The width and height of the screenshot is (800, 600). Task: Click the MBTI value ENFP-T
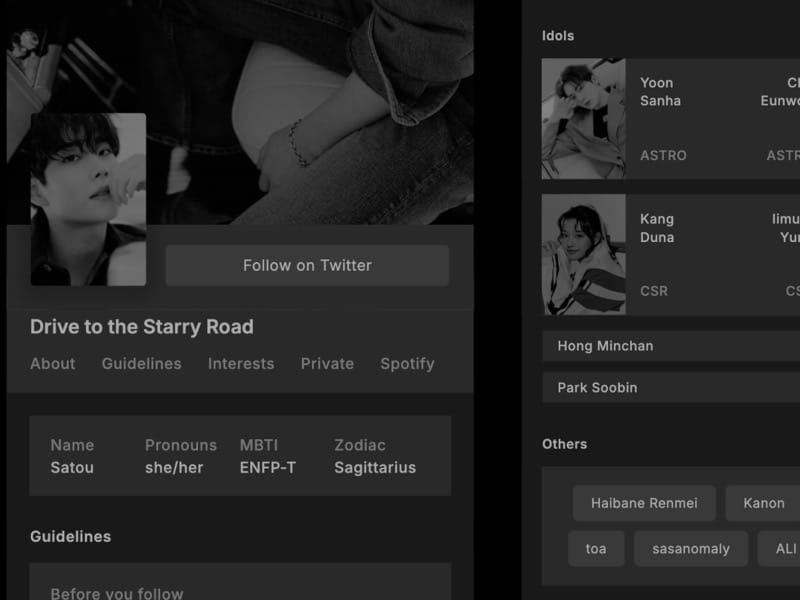point(268,467)
